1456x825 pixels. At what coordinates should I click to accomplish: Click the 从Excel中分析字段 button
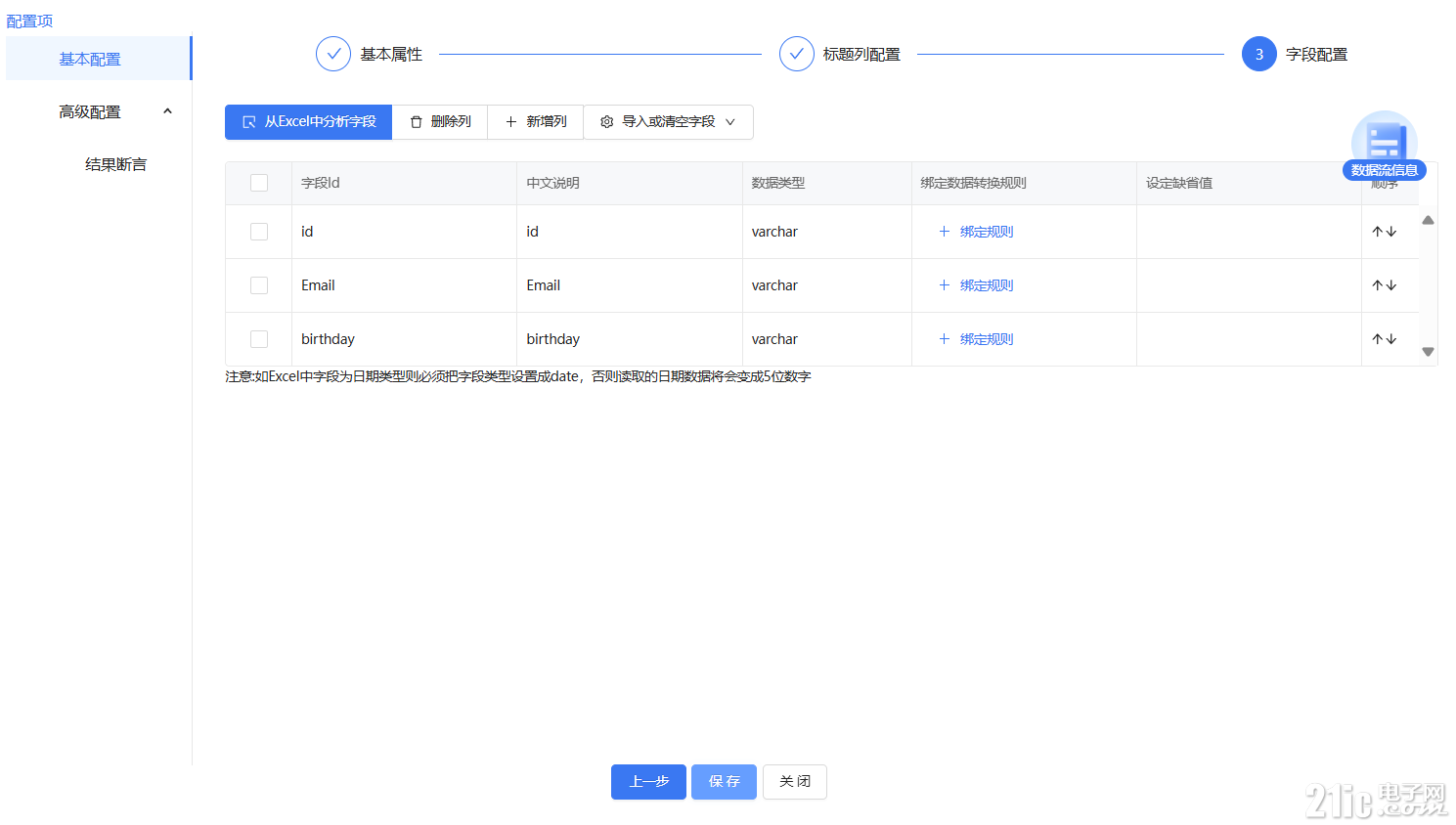tap(308, 122)
